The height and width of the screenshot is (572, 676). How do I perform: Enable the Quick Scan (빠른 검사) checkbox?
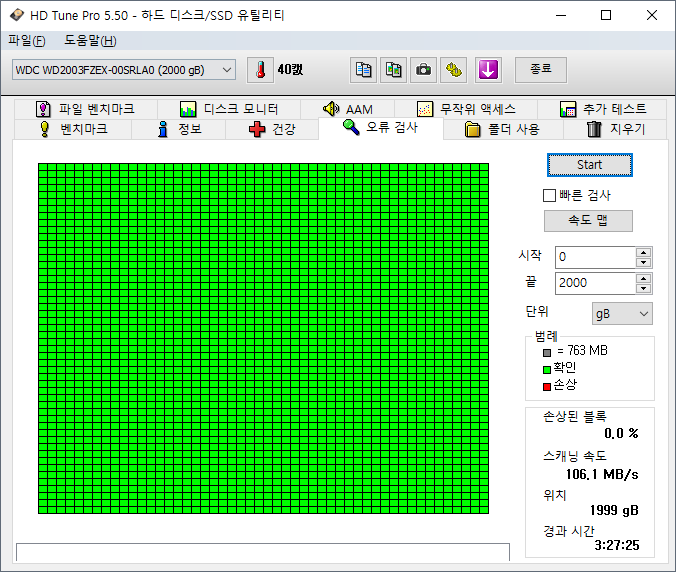pyautogui.click(x=549, y=196)
